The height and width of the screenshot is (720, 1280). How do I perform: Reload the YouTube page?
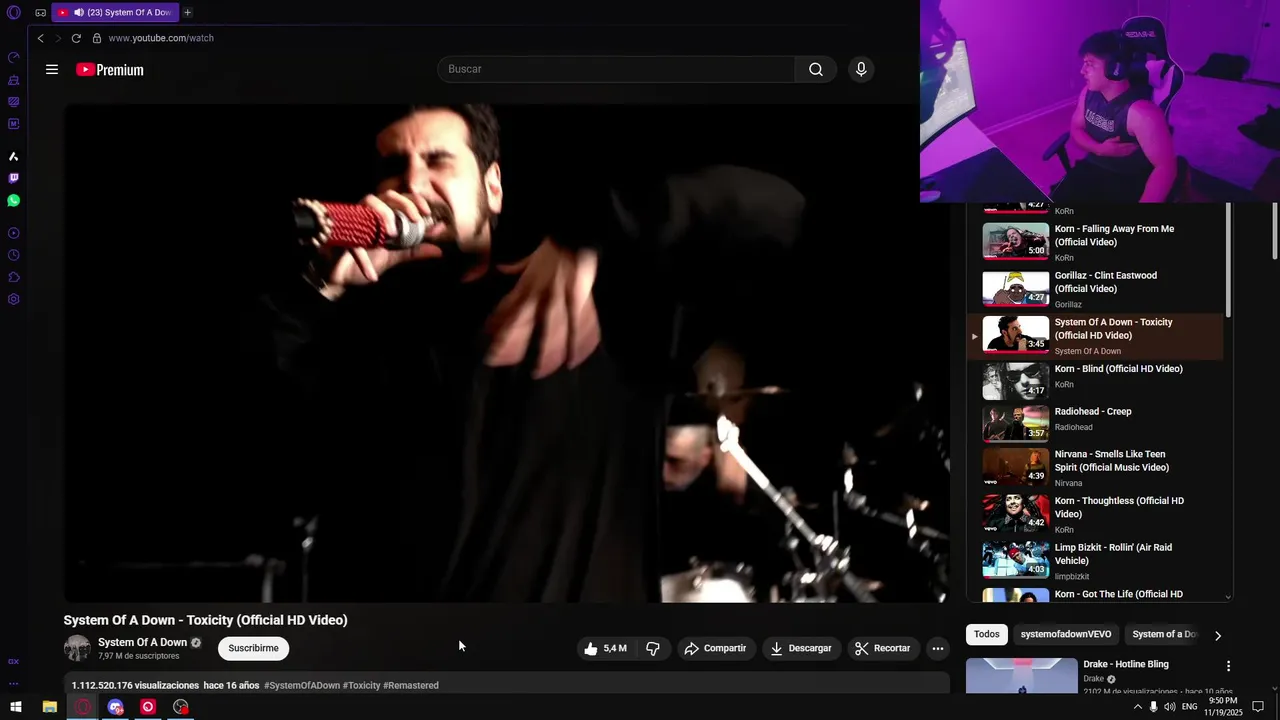pos(76,38)
